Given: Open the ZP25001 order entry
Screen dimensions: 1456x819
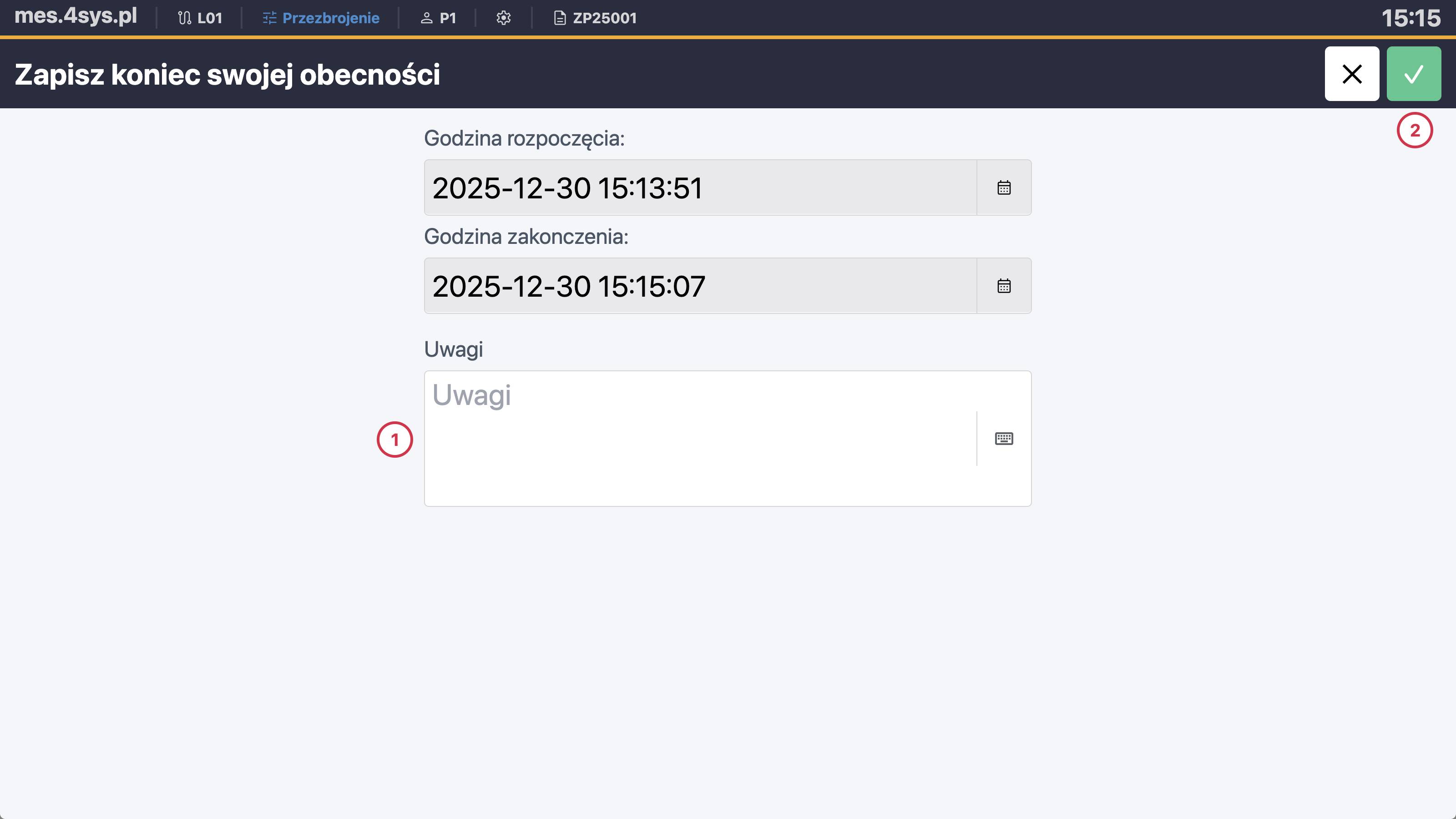Looking at the screenshot, I should 604,18.
